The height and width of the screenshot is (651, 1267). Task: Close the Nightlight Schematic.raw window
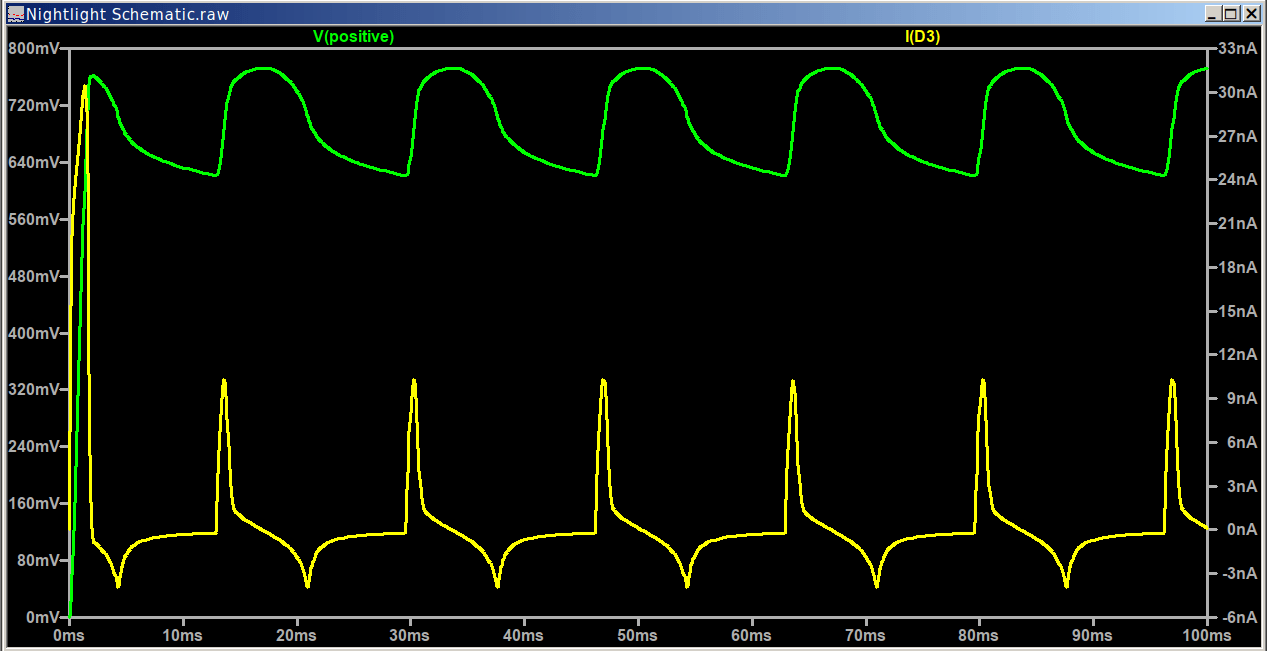(x=1251, y=14)
